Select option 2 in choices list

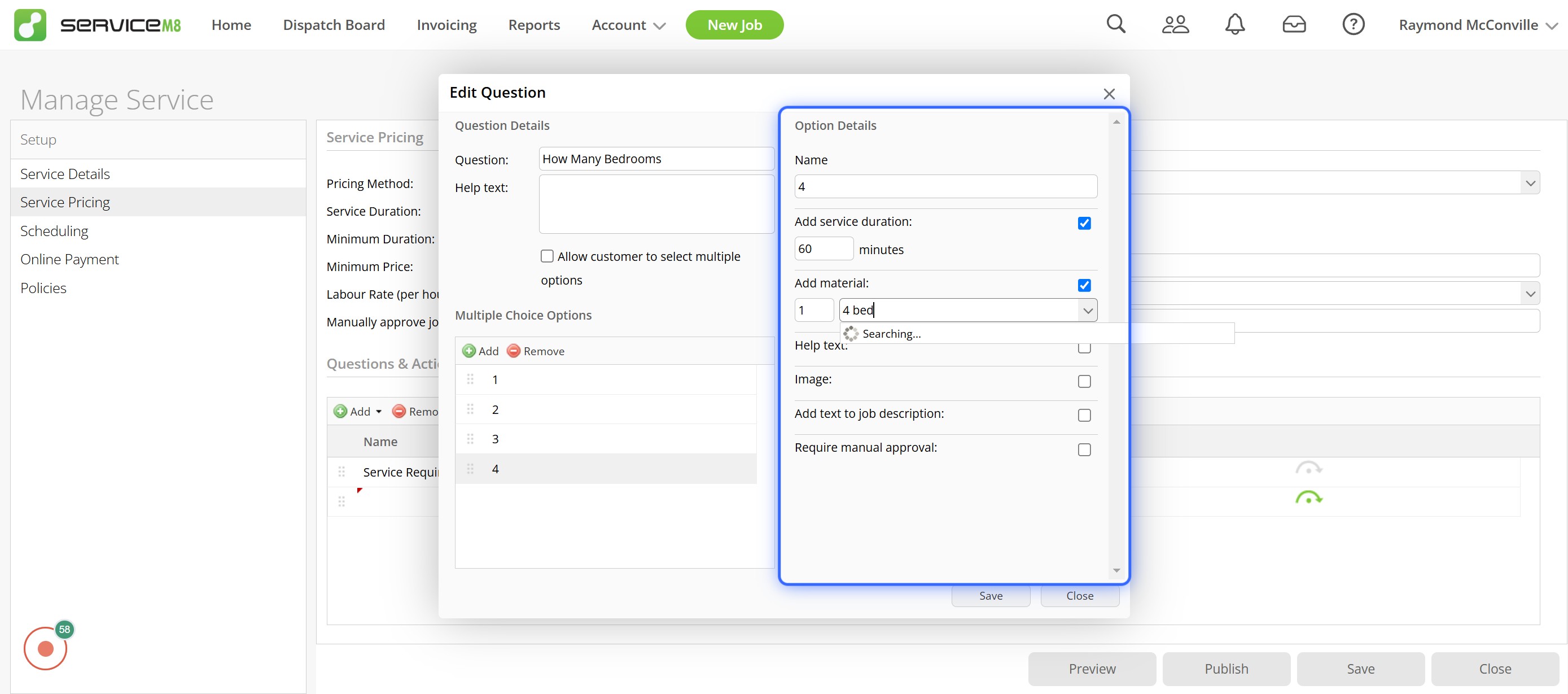click(x=606, y=409)
